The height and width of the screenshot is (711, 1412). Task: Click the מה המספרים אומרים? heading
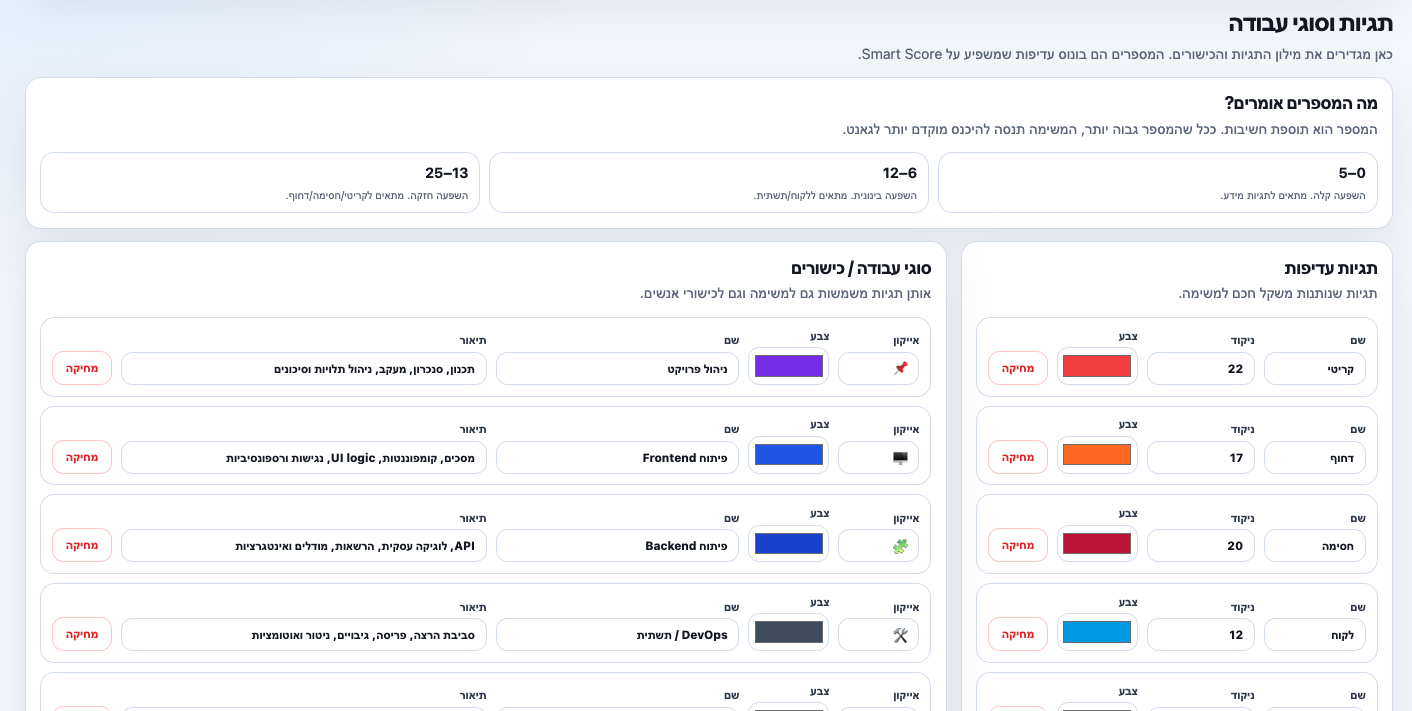coord(1301,102)
